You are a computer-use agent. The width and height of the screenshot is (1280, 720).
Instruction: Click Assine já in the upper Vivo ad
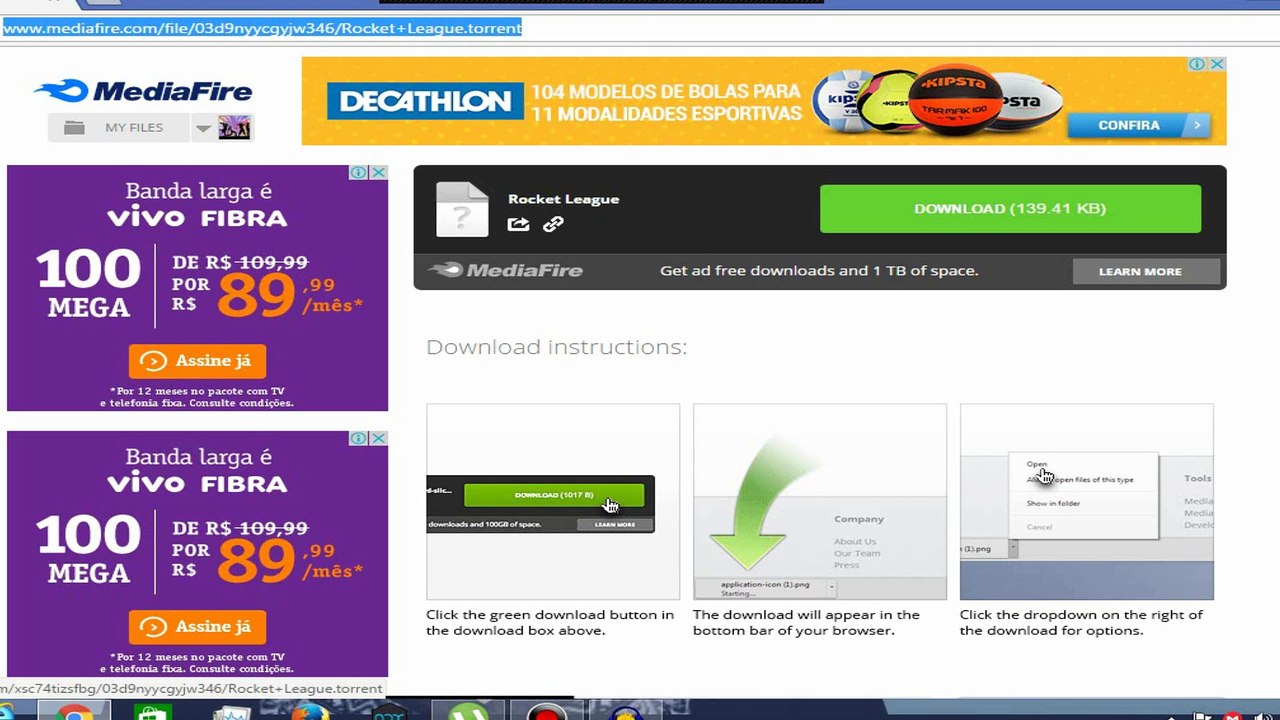197,361
